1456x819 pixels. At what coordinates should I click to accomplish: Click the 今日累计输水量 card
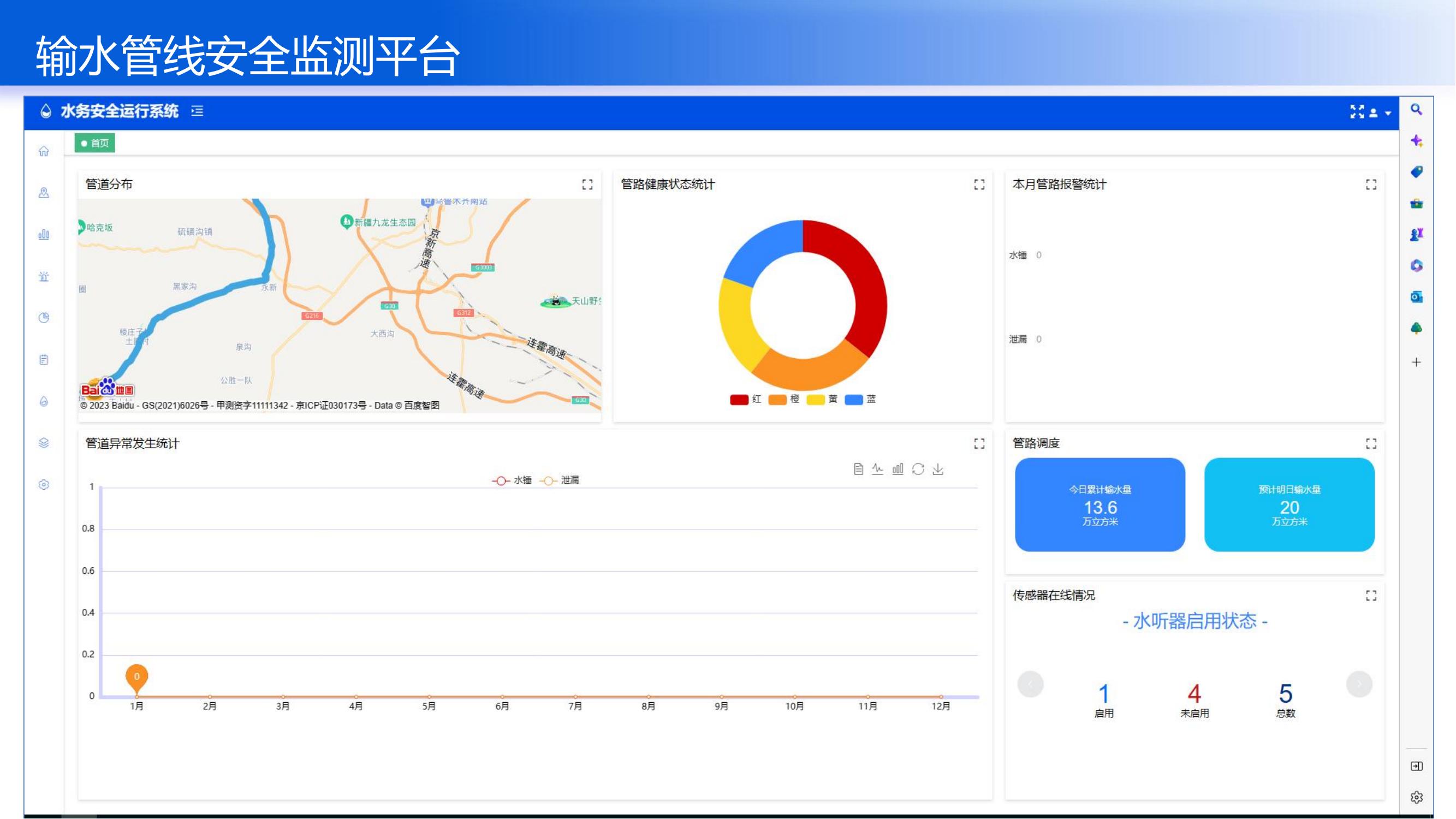coord(1100,505)
